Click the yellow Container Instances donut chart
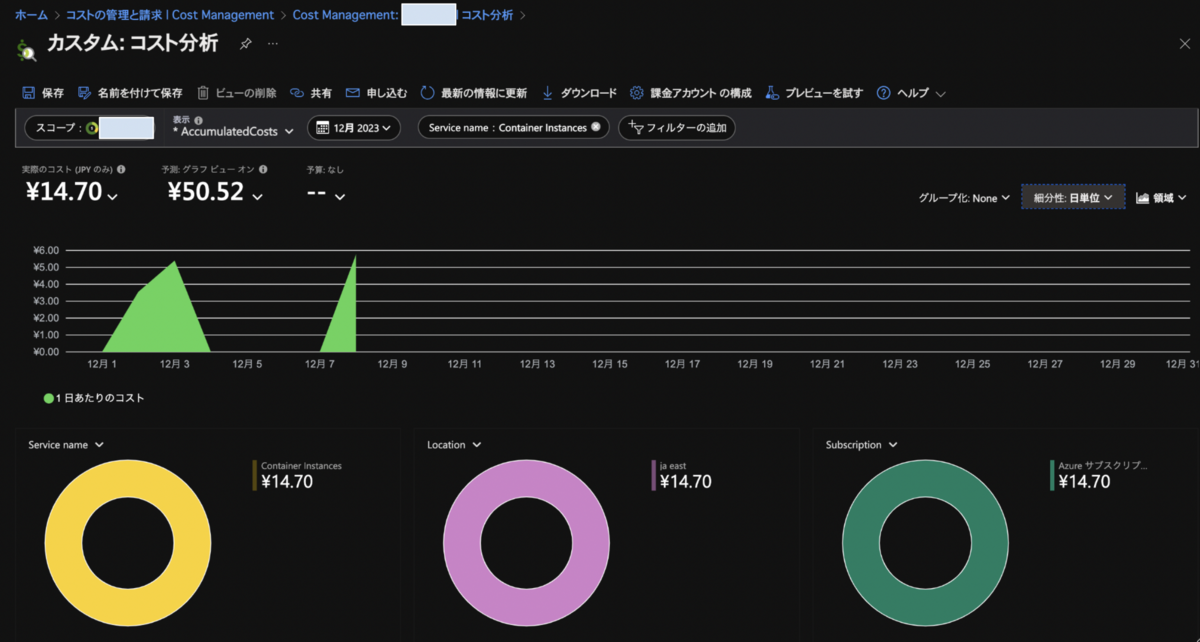 [x=128, y=544]
